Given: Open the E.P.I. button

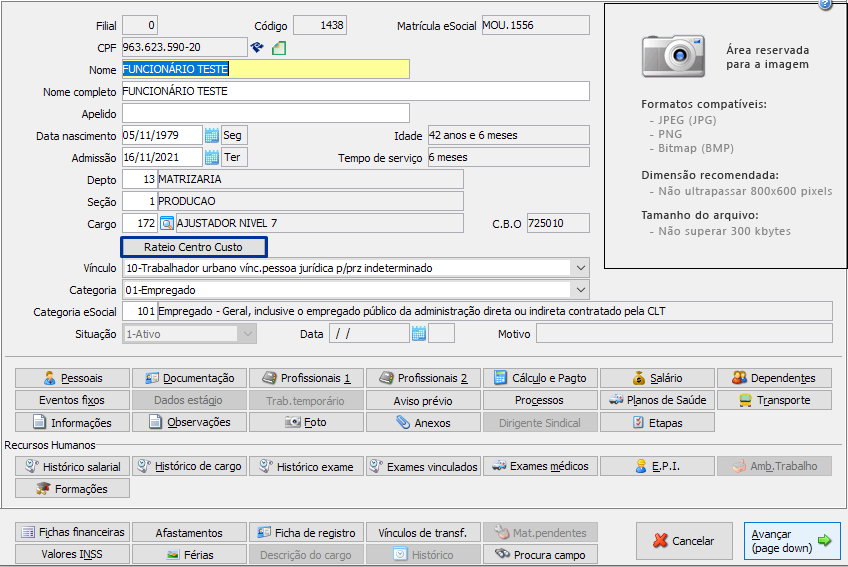Looking at the screenshot, I should pos(658,466).
